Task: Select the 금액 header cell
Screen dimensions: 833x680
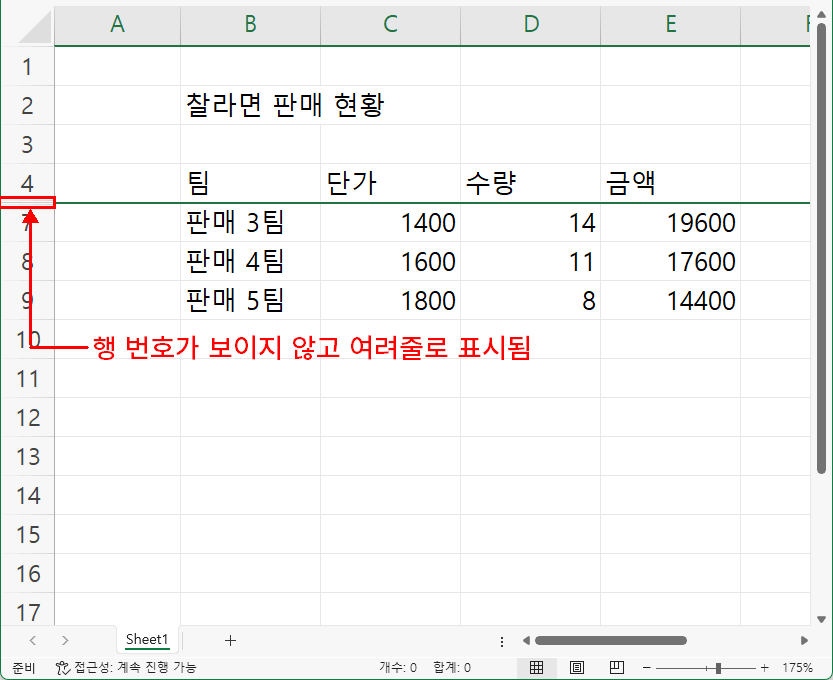Action: 670,183
